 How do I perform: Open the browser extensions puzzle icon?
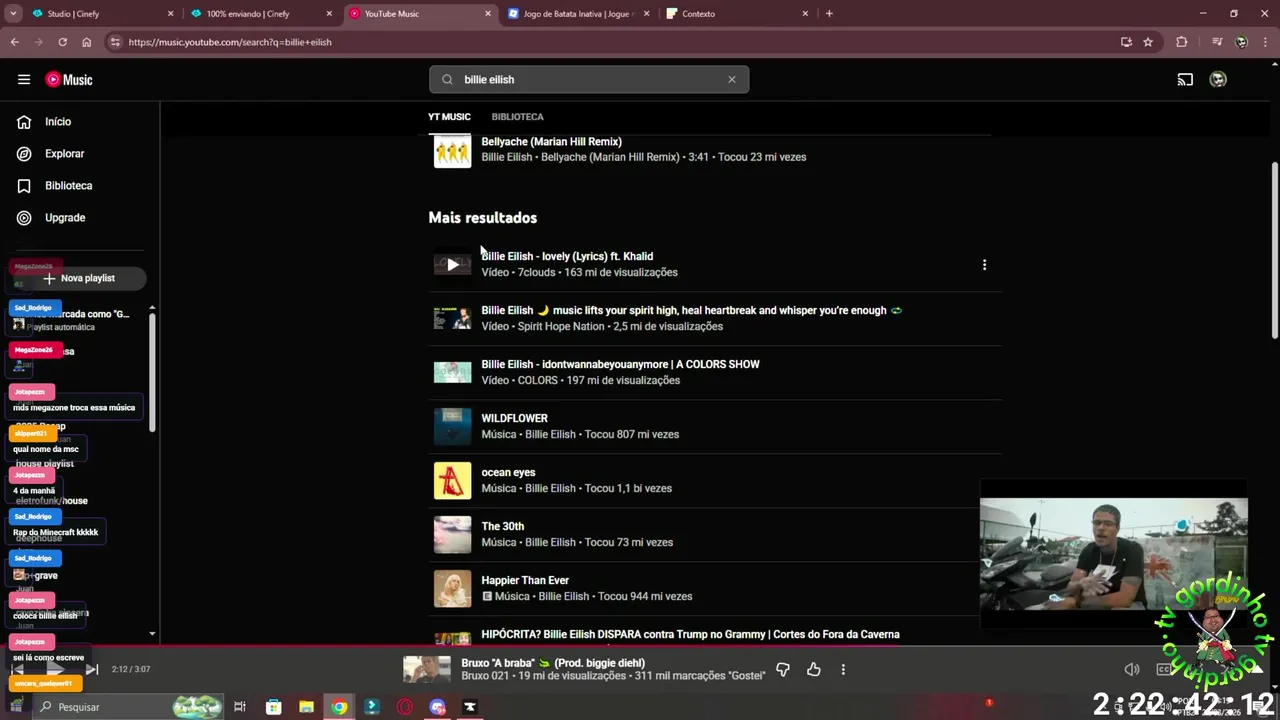pyautogui.click(x=1182, y=42)
